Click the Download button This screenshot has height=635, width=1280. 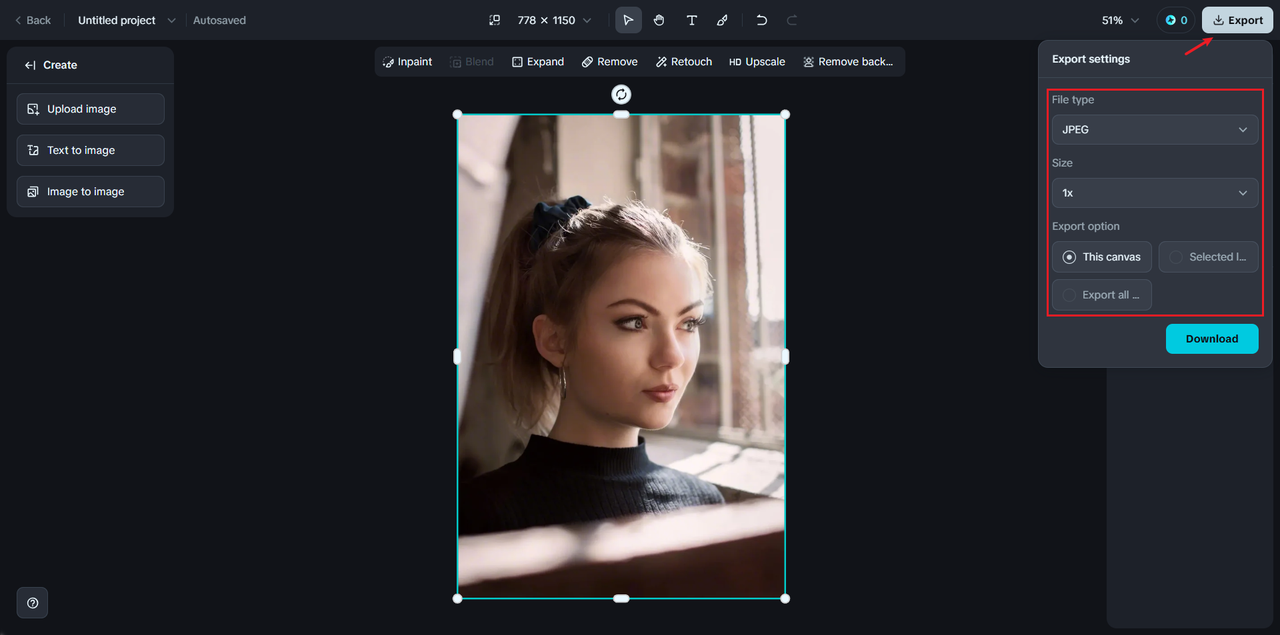(x=1212, y=339)
